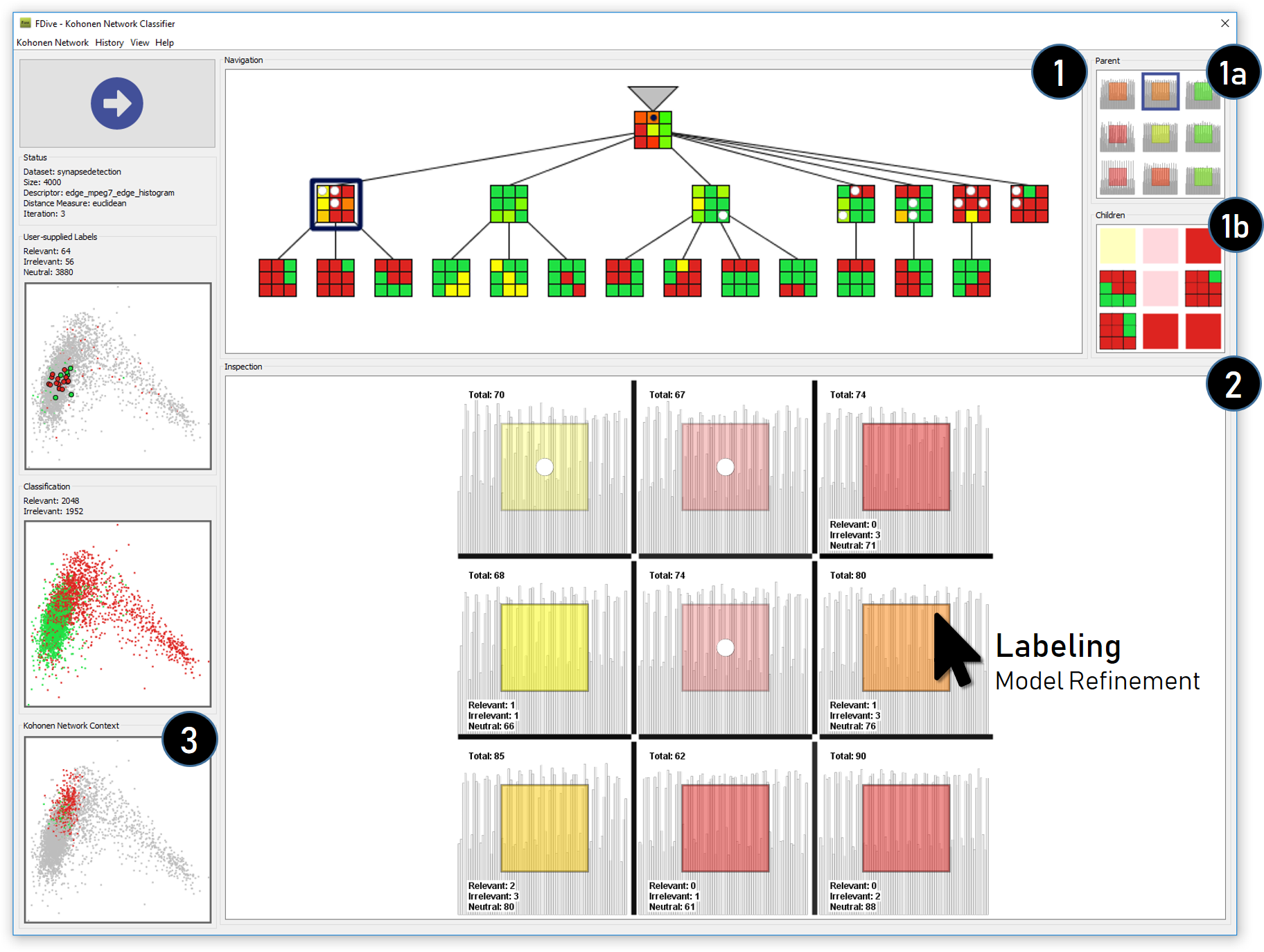The height and width of the screenshot is (952, 1264).
Task: Close the FDive window
Action: pyautogui.click(x=1225, y=23)
